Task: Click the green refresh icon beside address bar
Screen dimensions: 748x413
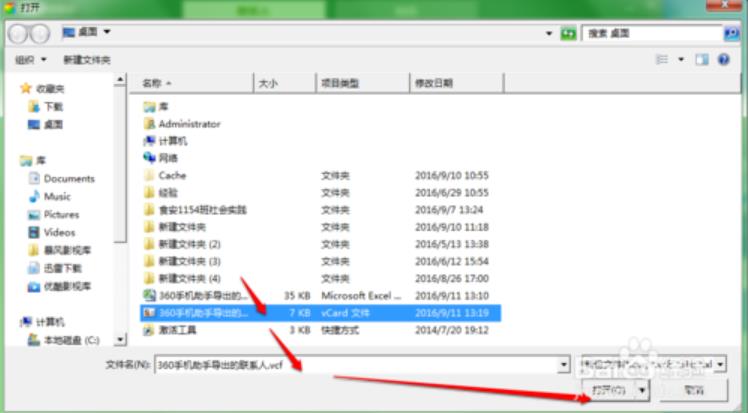Action: click(x=569, y=34)
